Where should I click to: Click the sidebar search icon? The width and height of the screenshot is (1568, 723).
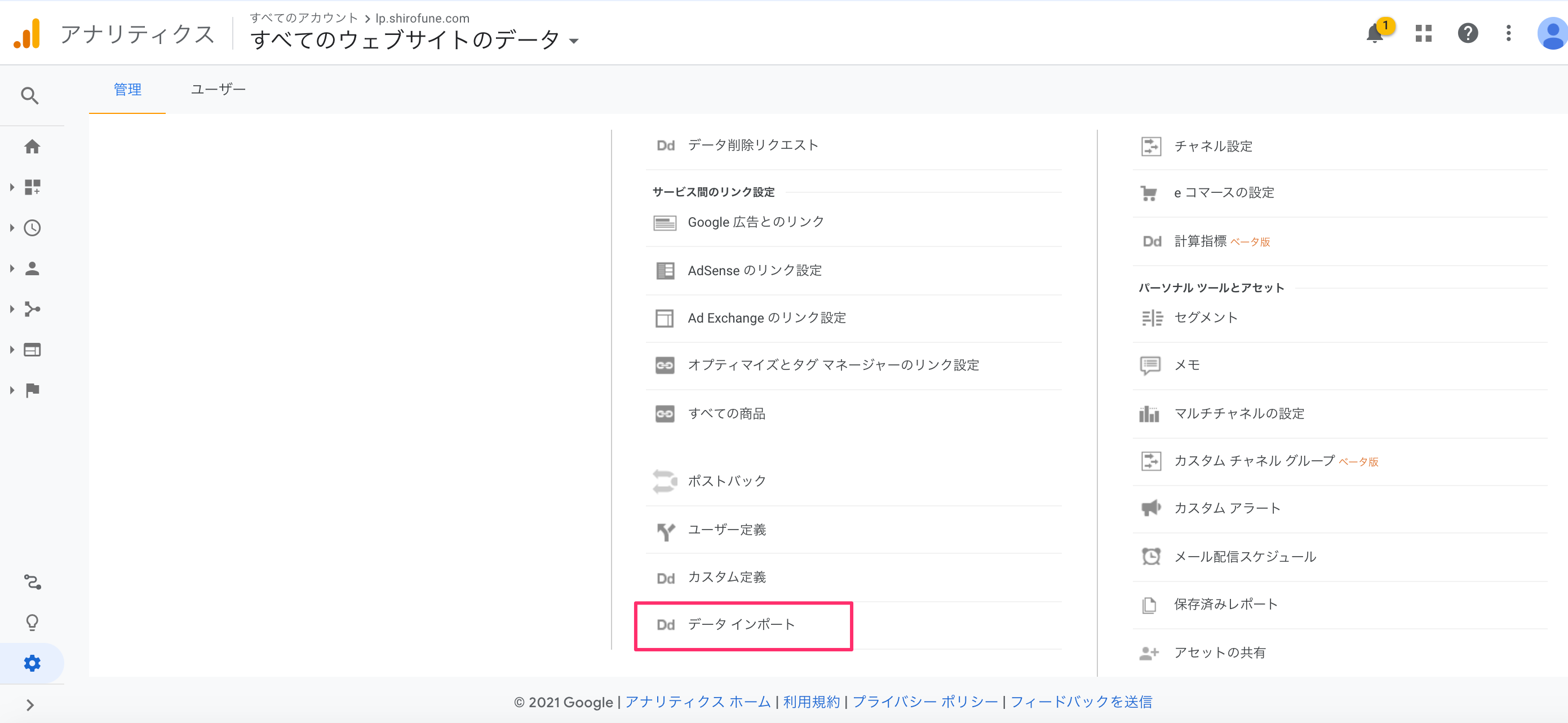pyautogui.click(x=30, y=96)
